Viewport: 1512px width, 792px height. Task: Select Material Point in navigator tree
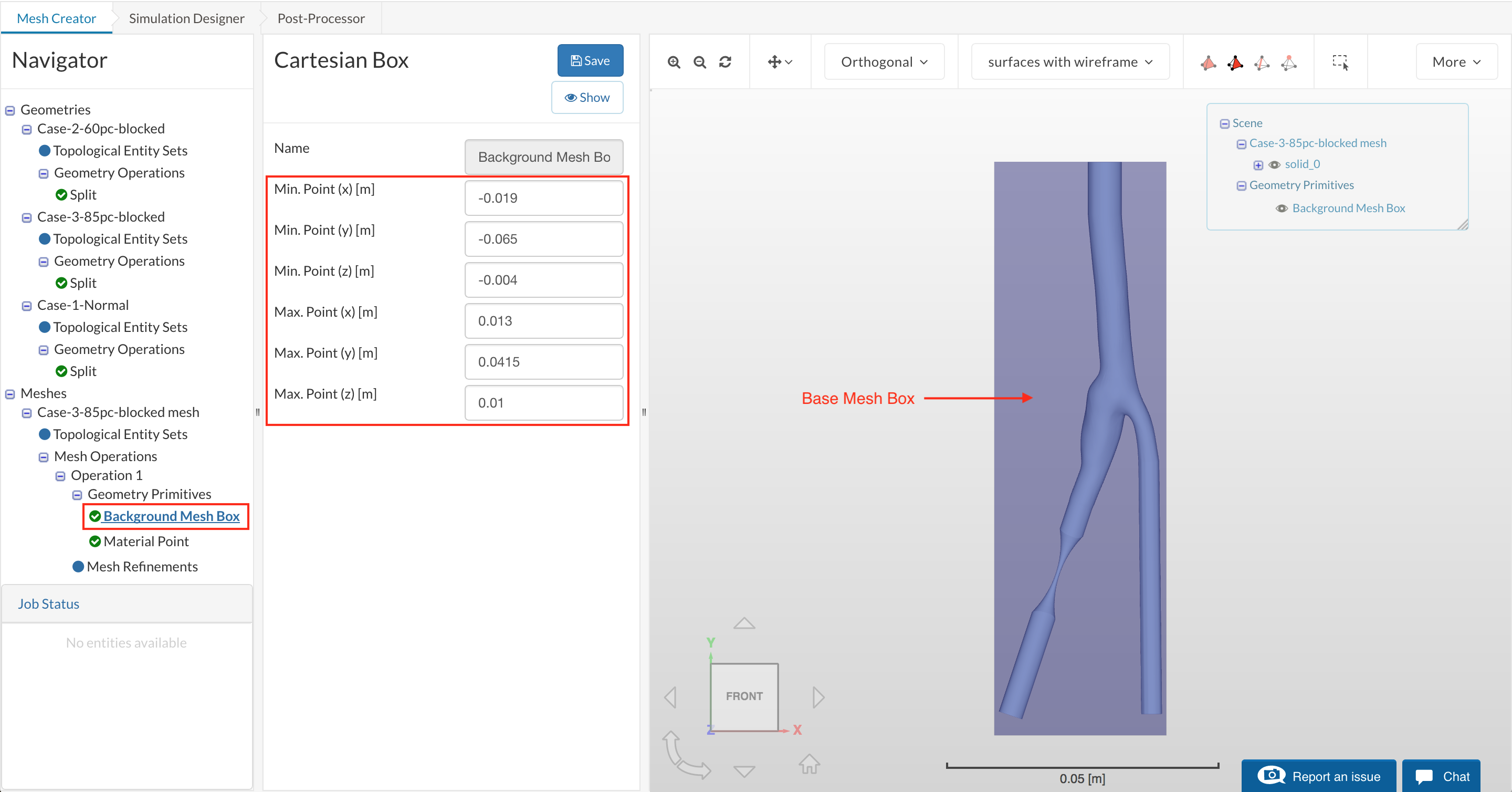point(145,541)
